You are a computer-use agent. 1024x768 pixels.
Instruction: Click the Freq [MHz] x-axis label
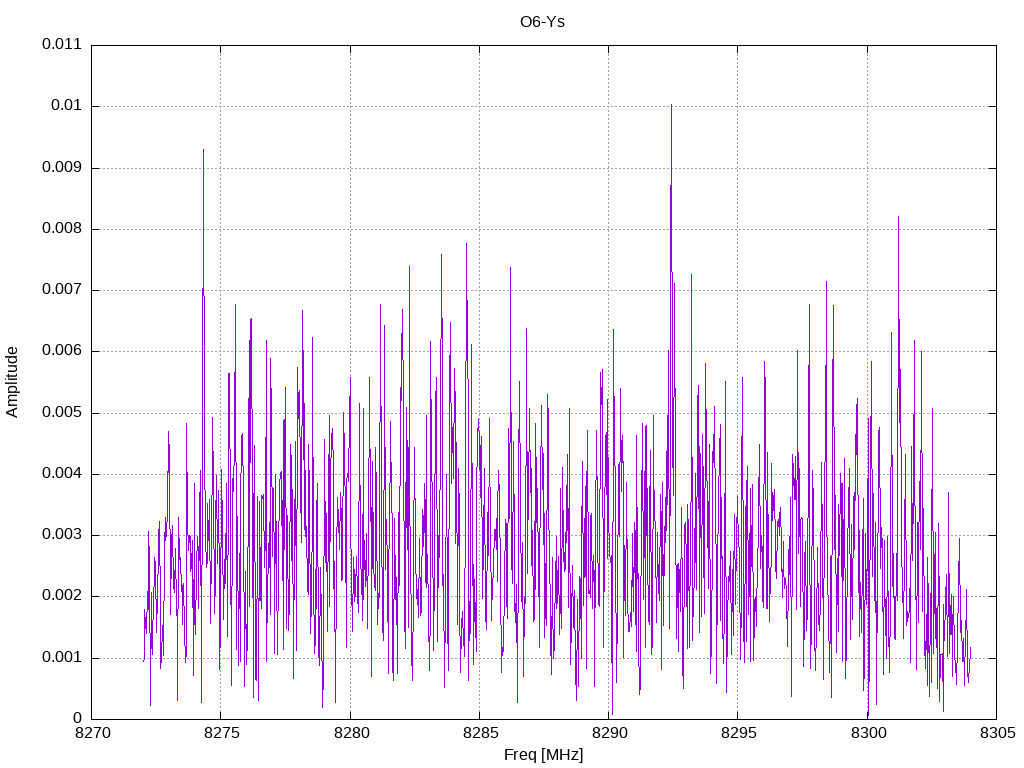click(x=543, y=754)
